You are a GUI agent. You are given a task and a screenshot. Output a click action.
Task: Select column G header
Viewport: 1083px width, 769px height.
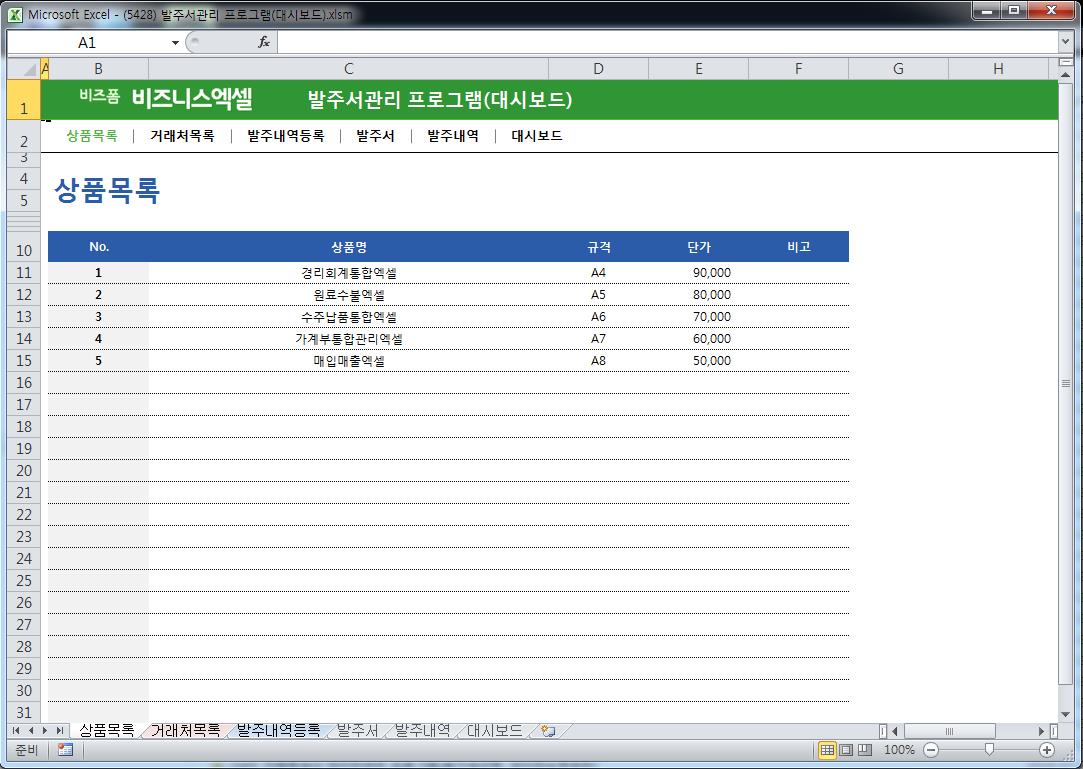898,68
